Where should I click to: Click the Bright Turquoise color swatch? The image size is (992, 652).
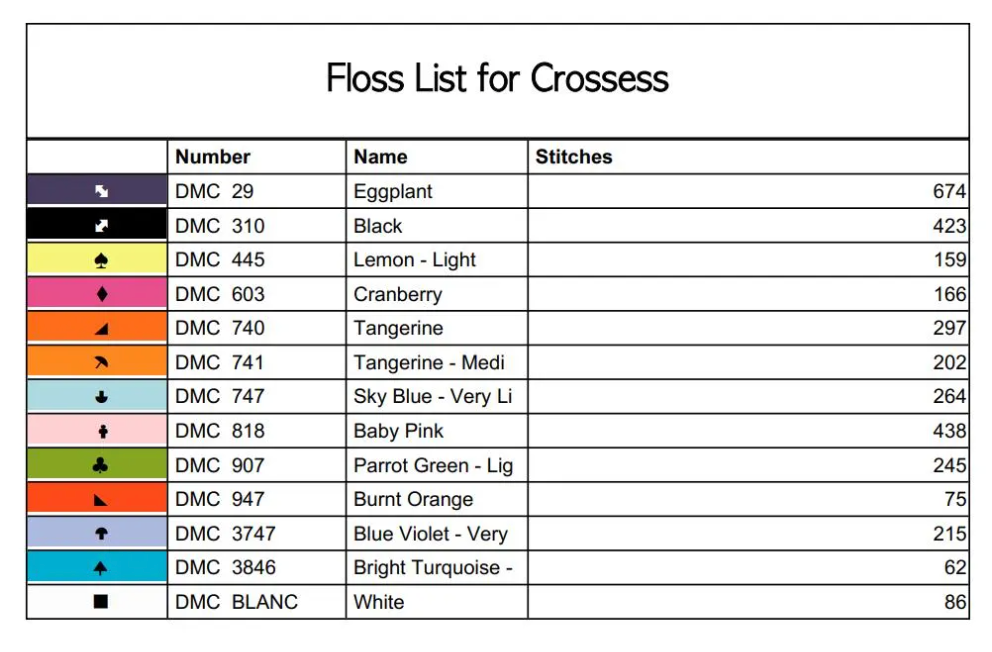(60, 568)
